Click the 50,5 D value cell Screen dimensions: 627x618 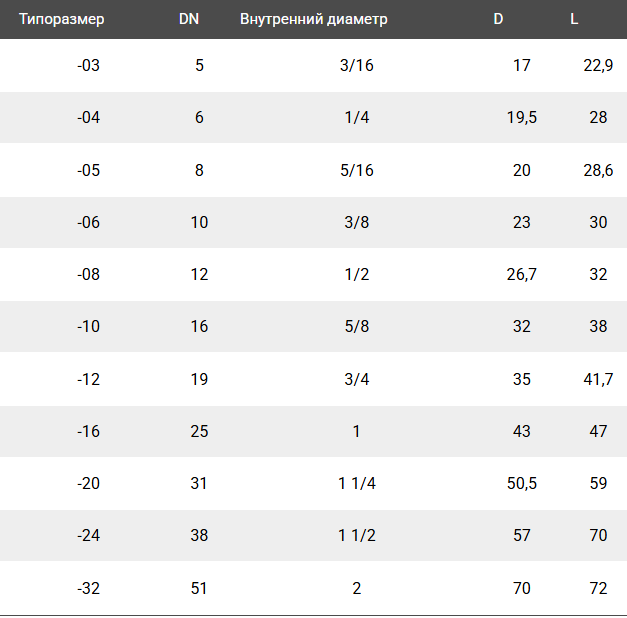522,483
